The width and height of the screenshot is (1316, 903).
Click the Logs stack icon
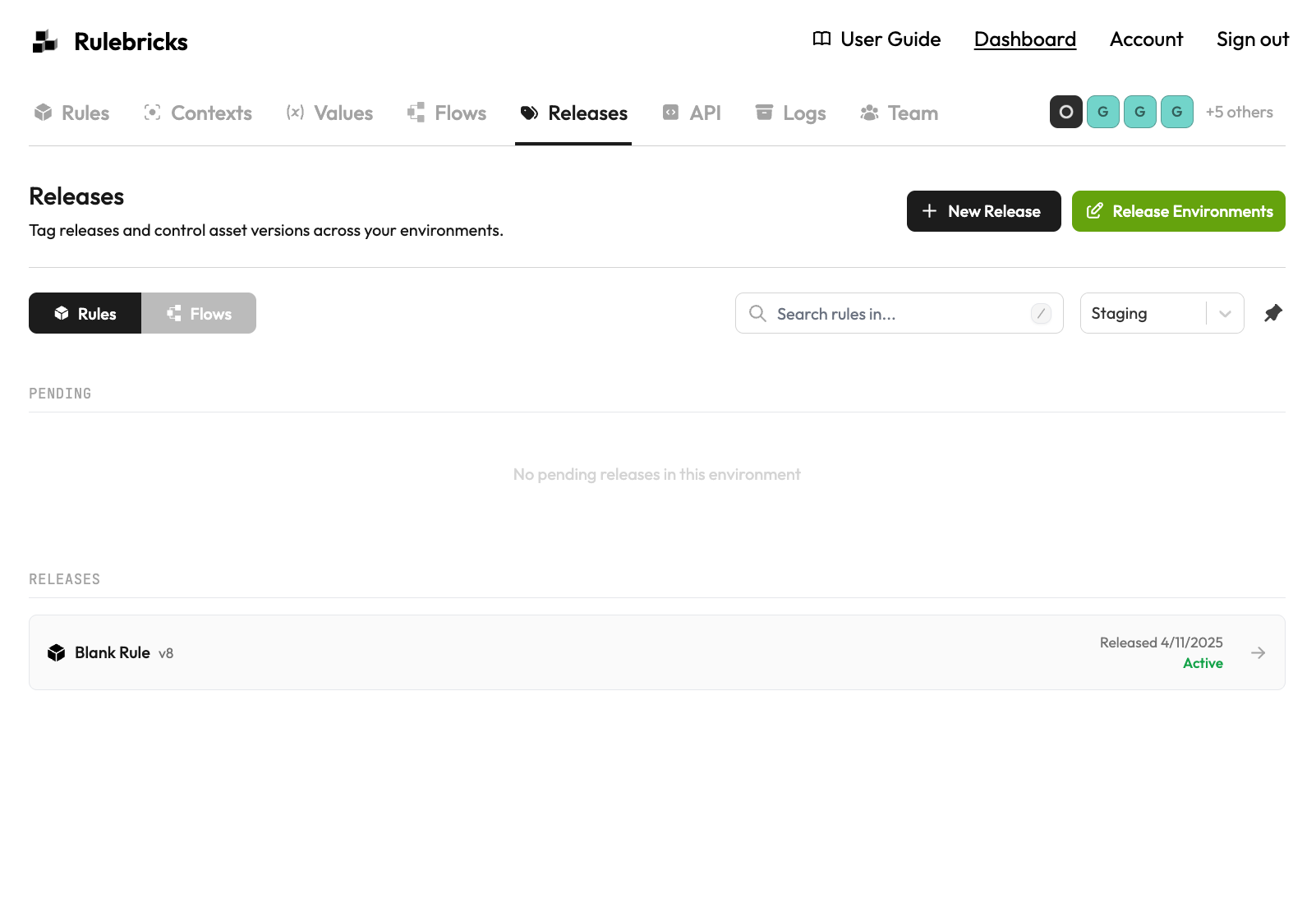[x=765, y=113]
